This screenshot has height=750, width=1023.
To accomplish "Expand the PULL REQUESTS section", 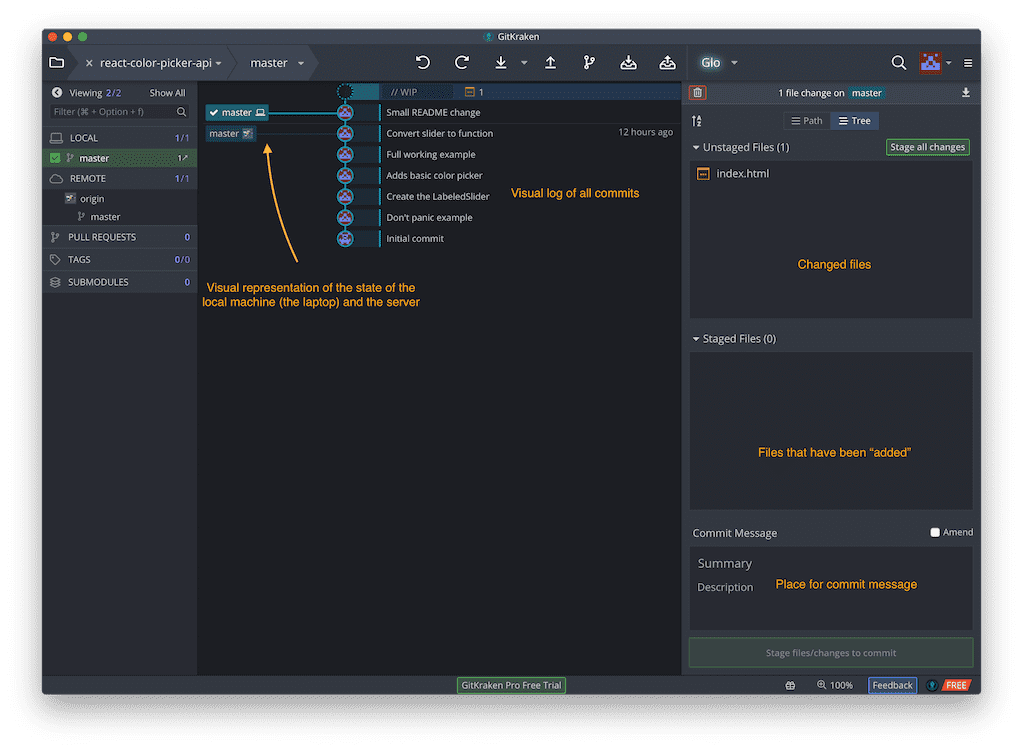I will pos(119,237).
